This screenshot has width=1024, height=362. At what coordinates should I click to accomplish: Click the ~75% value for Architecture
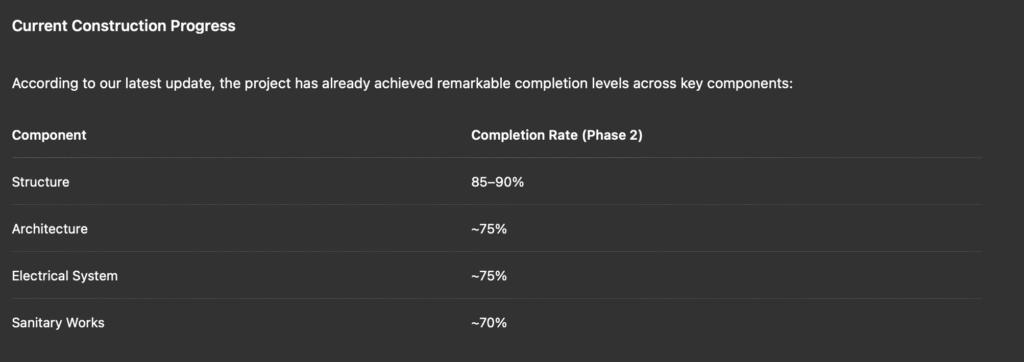point(489,229)
